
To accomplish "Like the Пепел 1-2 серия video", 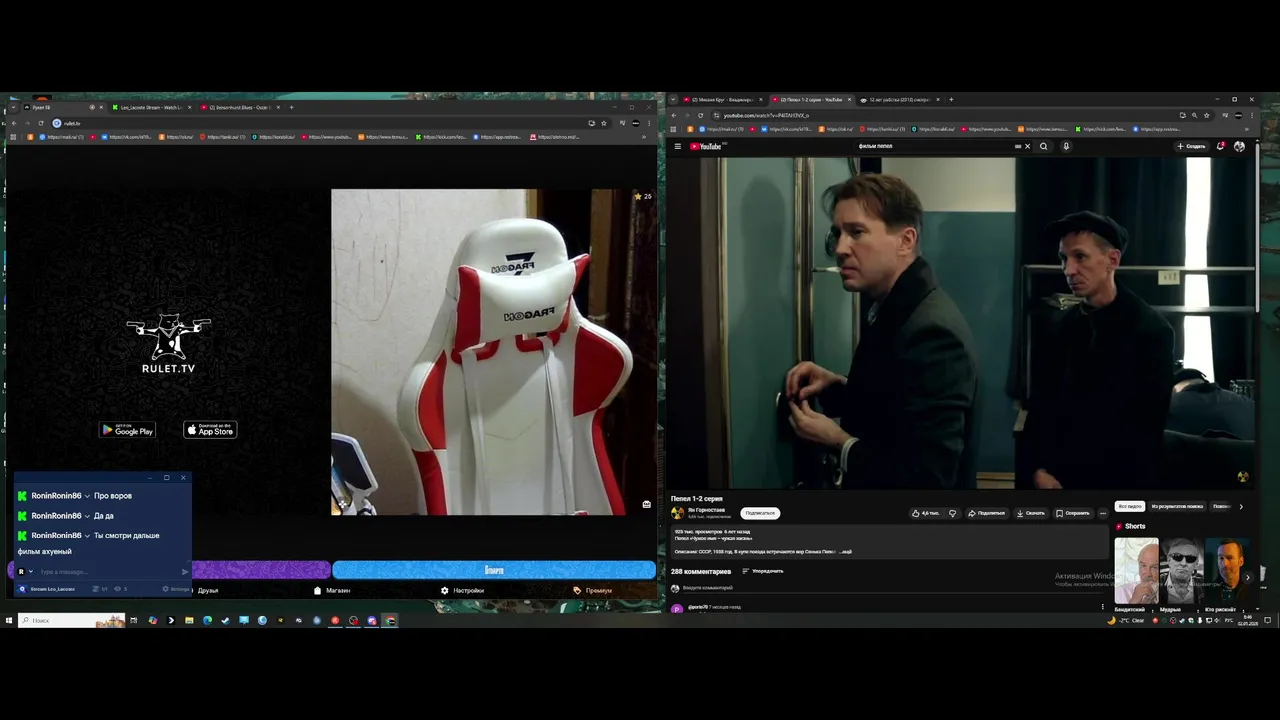I will tap(926, 513).
